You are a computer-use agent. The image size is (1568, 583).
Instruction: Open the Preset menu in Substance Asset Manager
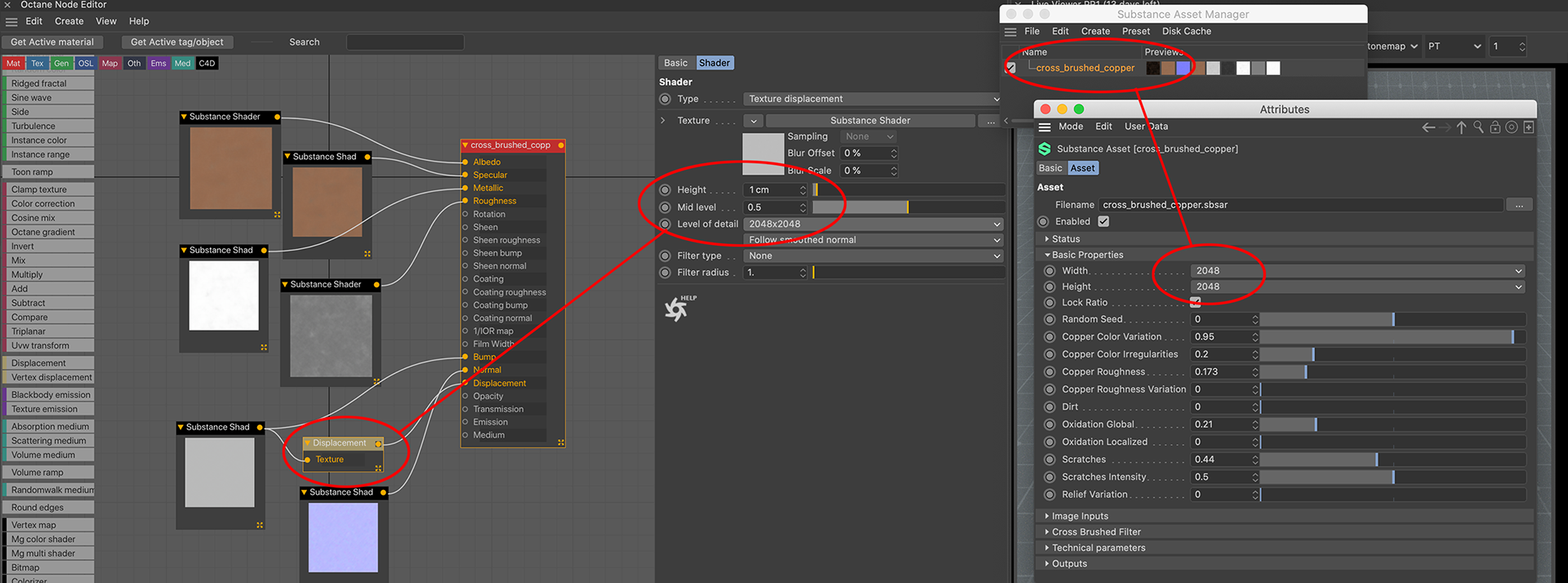(x=1135, y=31)
